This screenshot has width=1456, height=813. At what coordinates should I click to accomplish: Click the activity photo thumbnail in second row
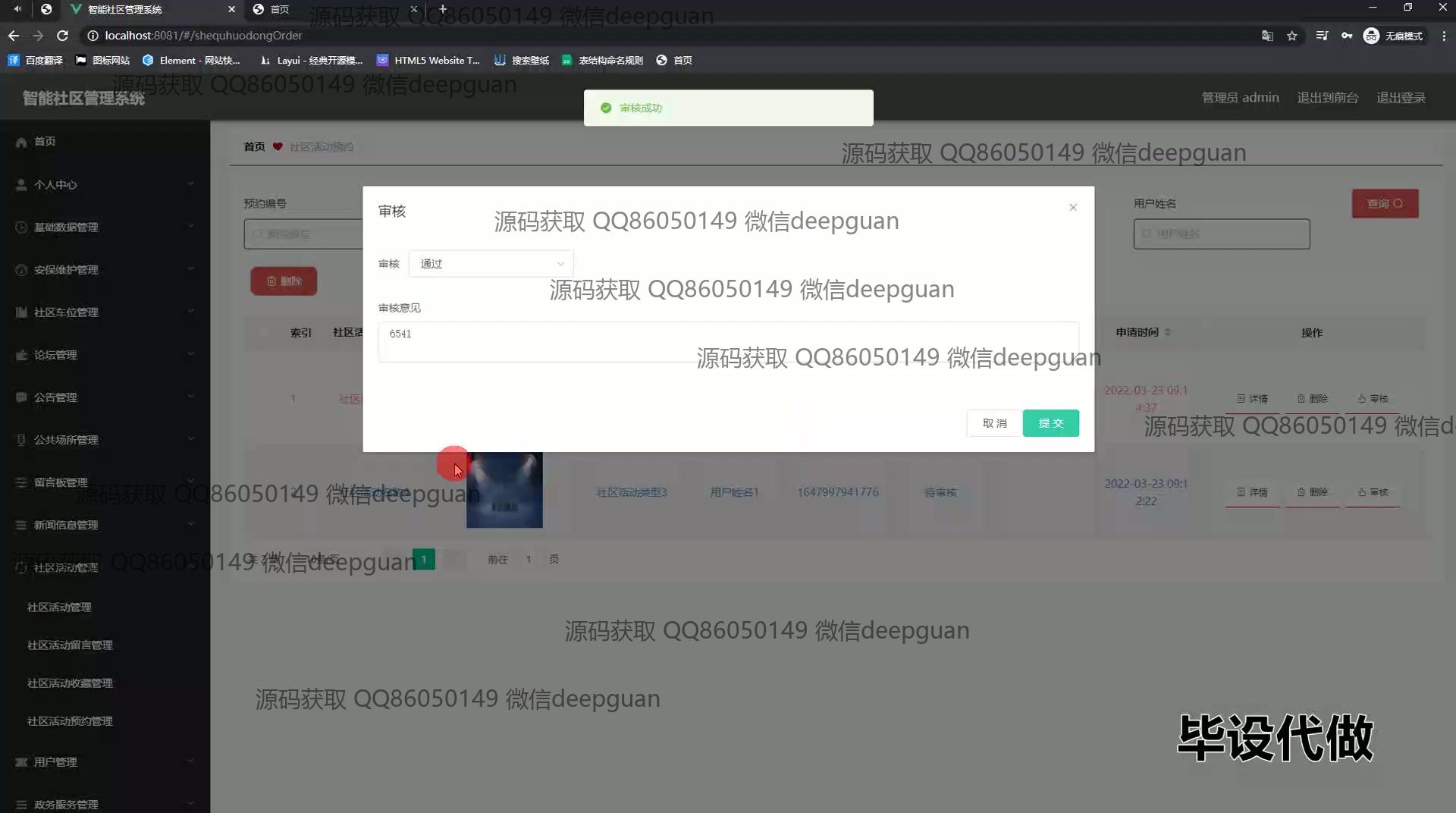(x=504, y=490)
